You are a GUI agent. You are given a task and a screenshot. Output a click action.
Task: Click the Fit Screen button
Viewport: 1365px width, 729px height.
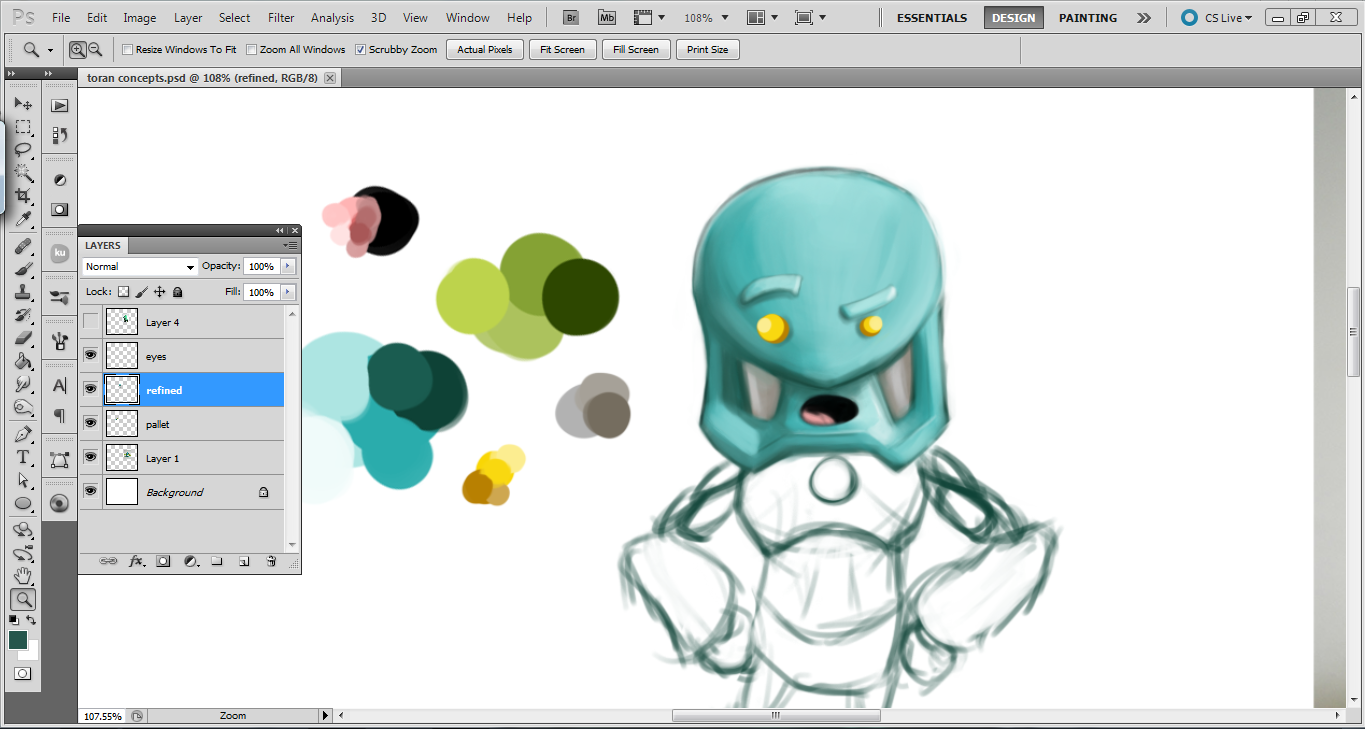click(x=561, y=50)
